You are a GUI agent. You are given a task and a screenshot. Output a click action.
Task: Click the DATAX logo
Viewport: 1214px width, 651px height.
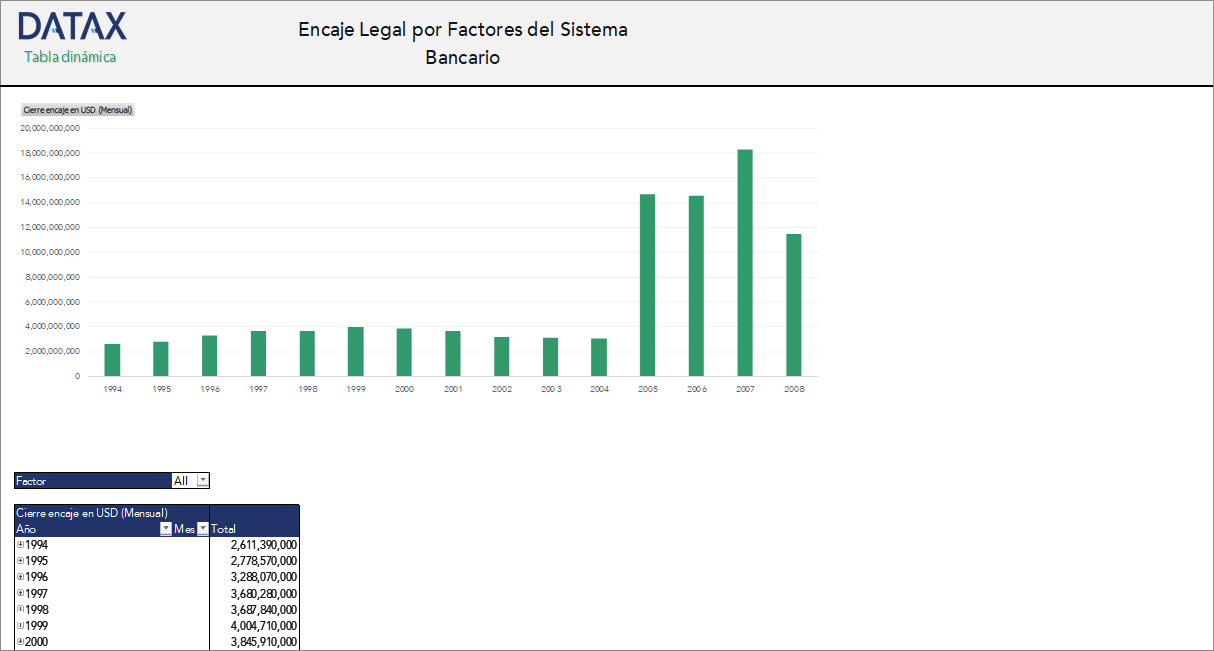coord(71,25)
